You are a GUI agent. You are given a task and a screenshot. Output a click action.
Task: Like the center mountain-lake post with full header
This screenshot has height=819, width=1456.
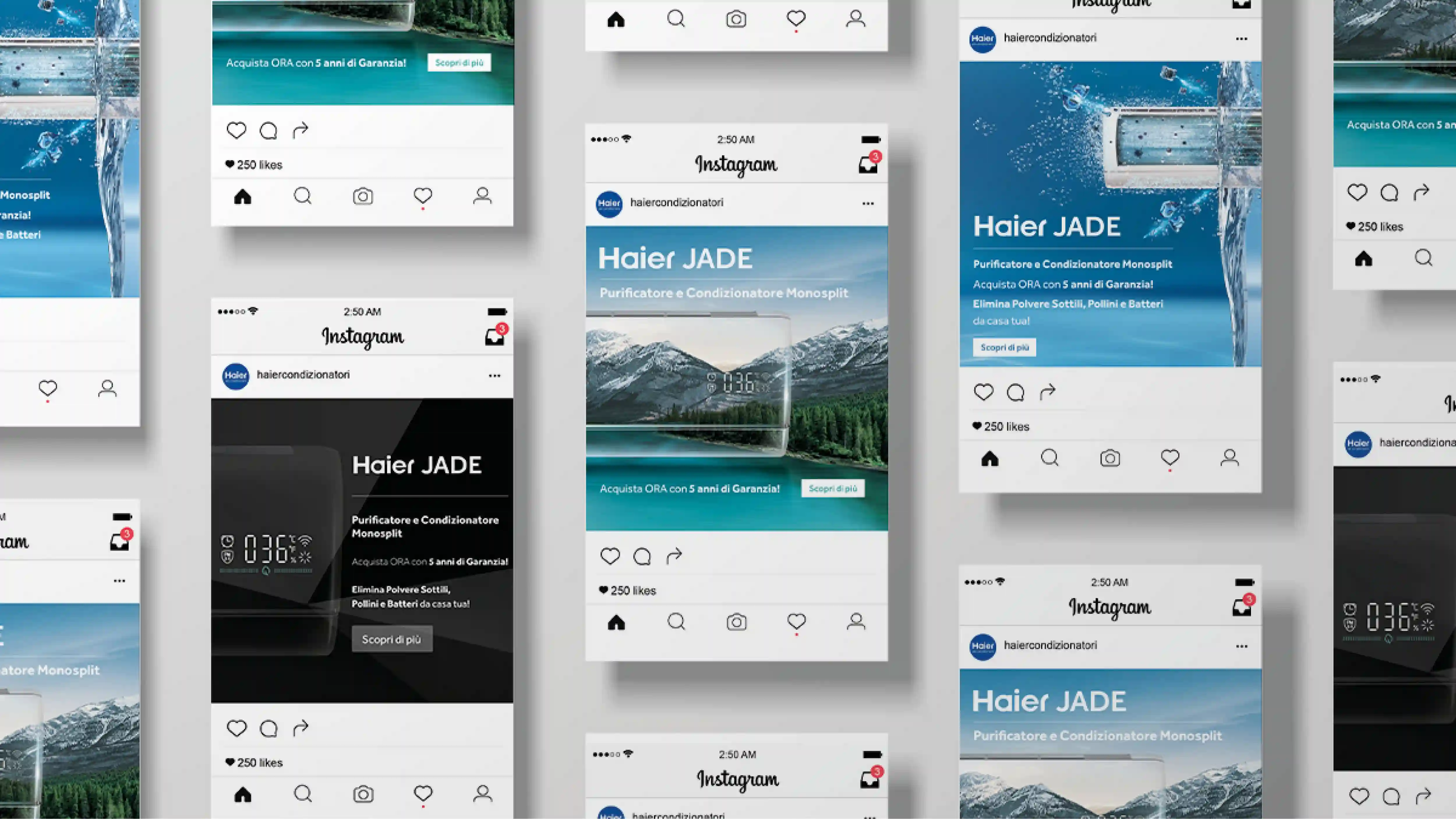click(610, 556)
